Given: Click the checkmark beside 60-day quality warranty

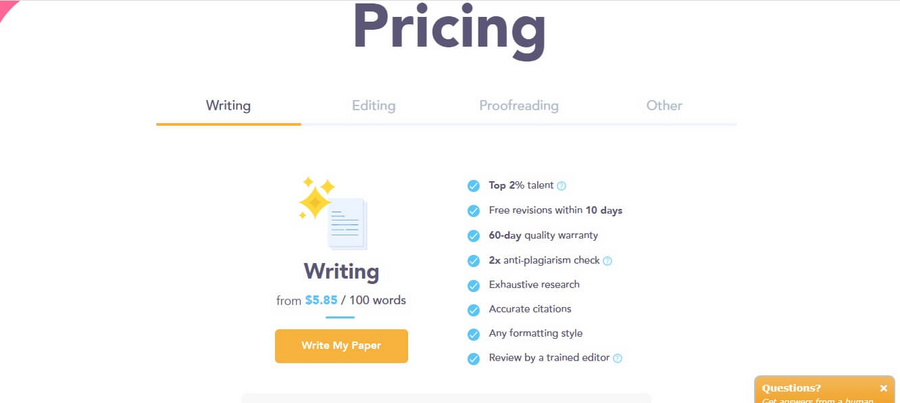Looking at the screenshot, I should 474,236.
